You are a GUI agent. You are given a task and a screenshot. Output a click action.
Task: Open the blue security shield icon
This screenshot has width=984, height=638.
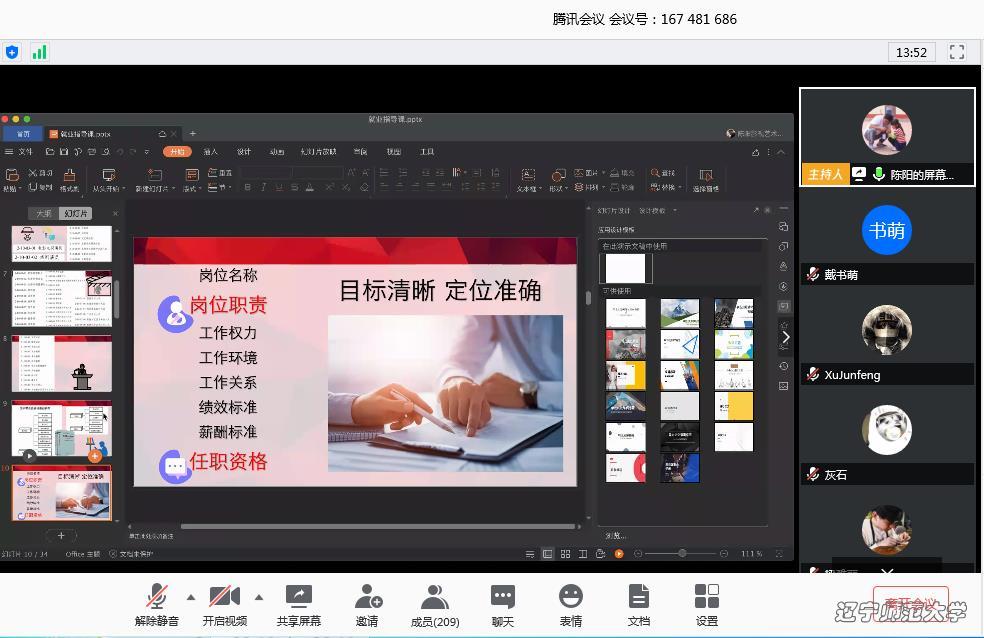pos(12,52)
